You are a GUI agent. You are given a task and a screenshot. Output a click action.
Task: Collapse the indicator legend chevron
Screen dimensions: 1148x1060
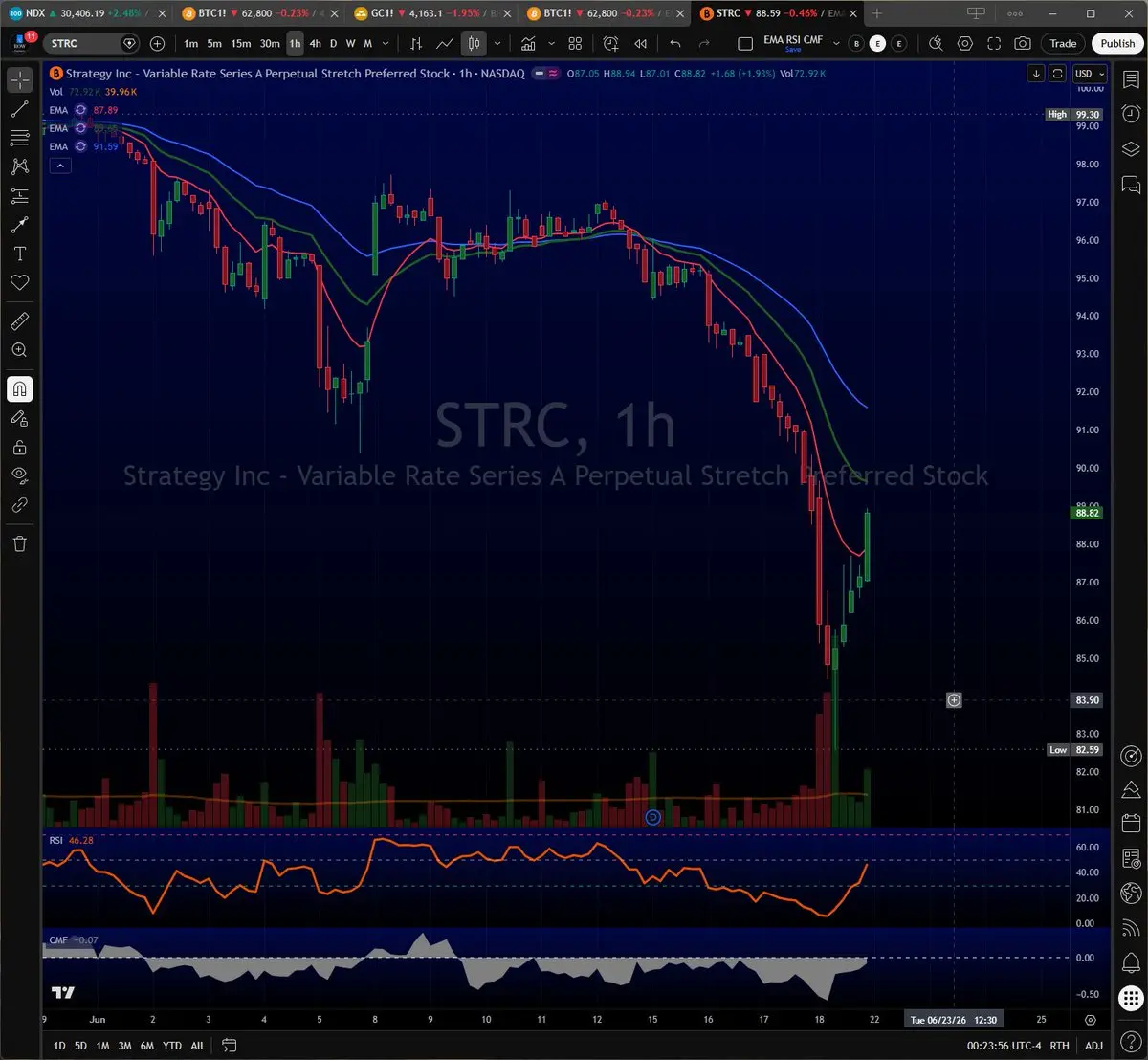pyautogui.click(x=59, y=166)
